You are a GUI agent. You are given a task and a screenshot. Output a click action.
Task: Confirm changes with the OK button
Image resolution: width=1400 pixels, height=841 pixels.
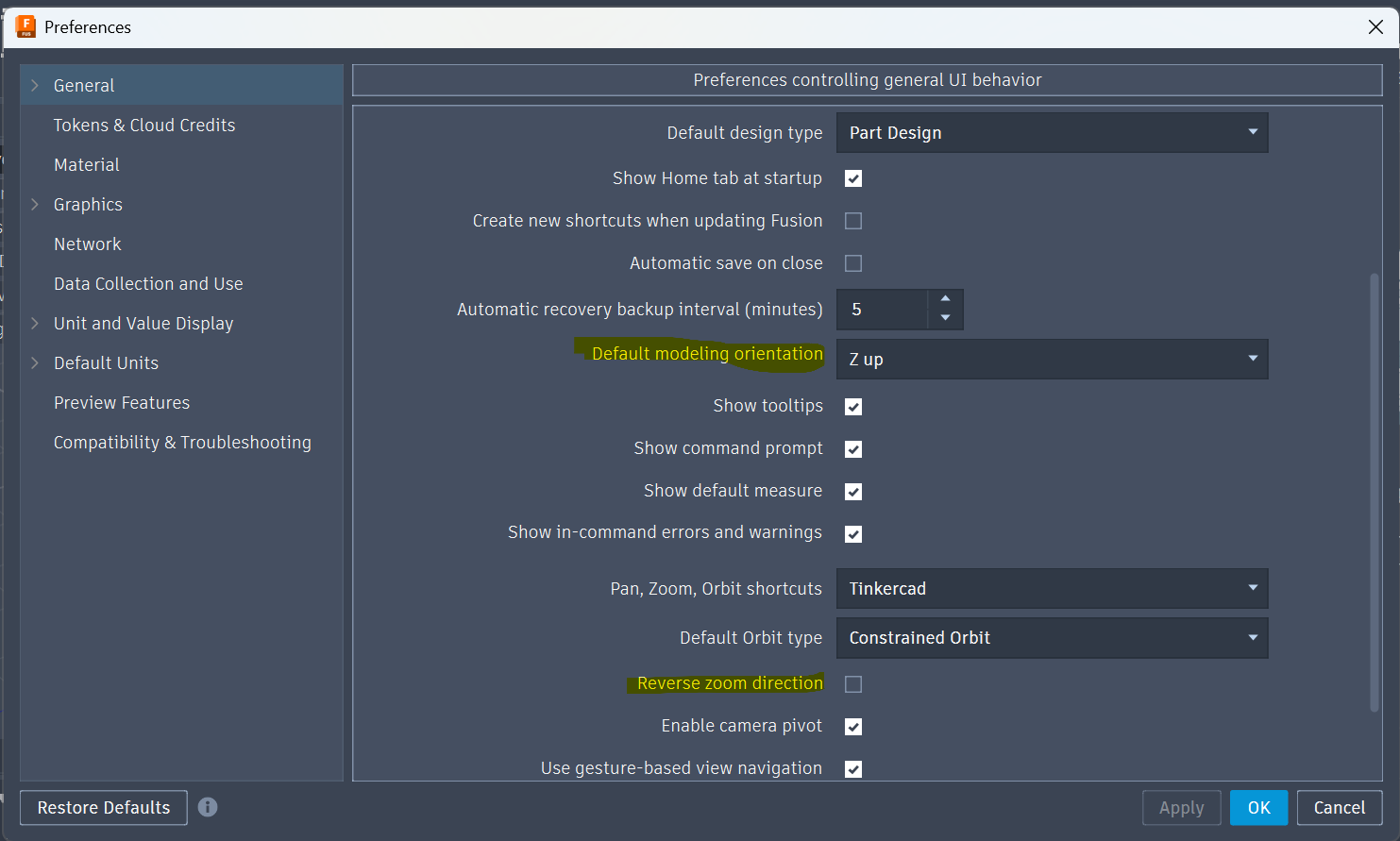(1258, 808)
